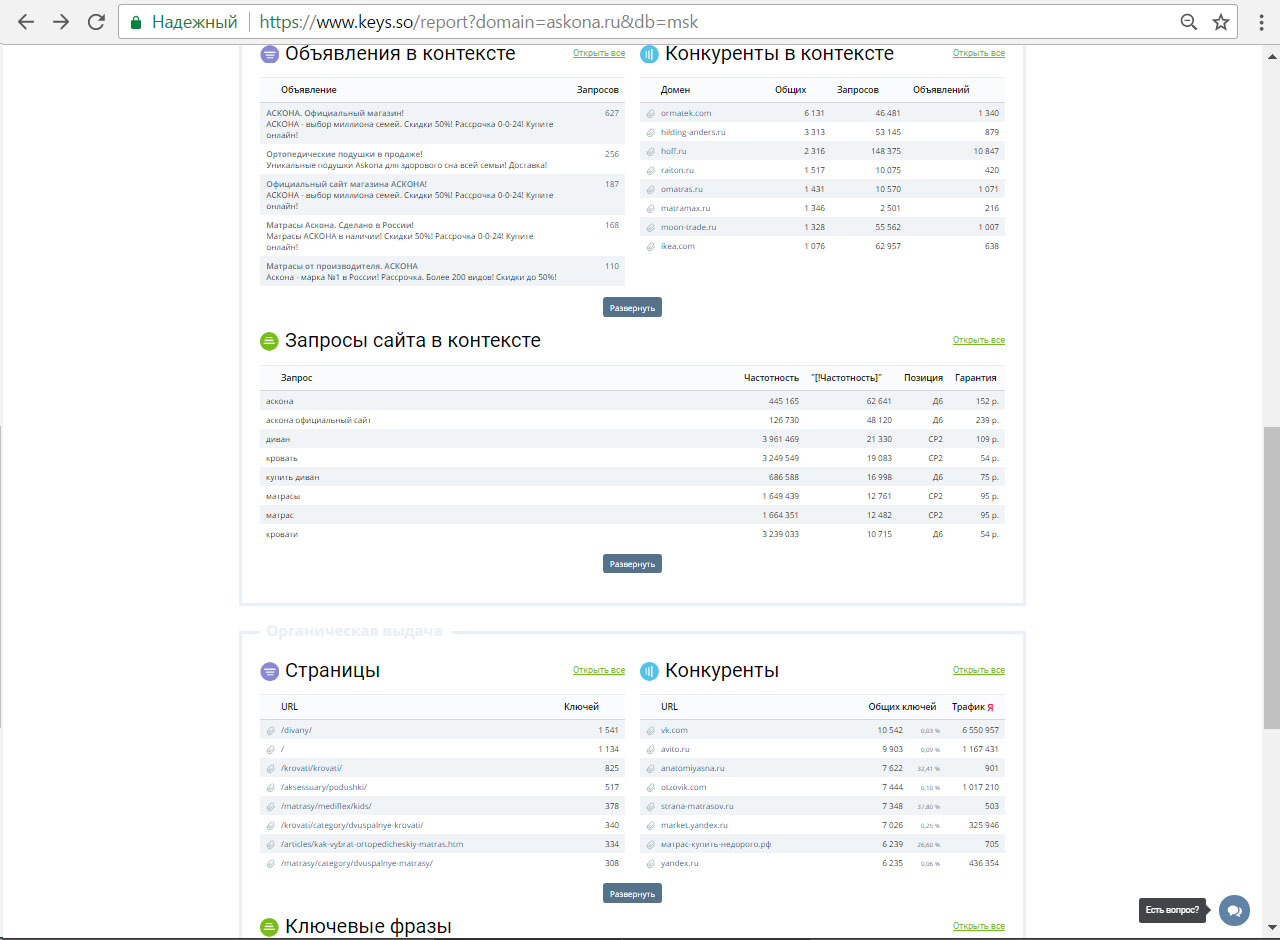The image size is (1280, 940).
Task: Click the page vertical scrollbar thumb
Action: (1271, 578)
